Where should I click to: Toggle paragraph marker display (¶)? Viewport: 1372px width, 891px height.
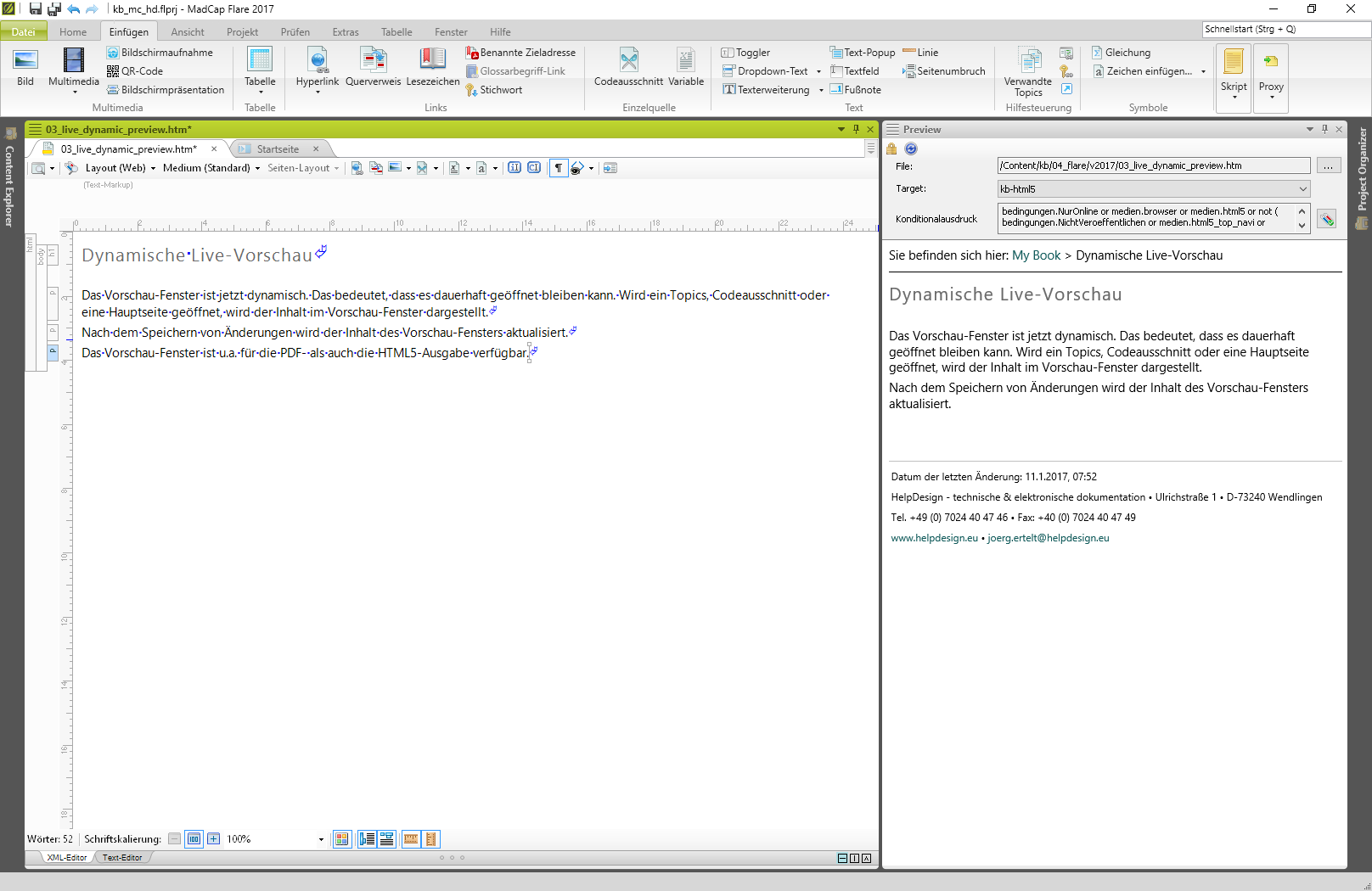tap(558, 168)
